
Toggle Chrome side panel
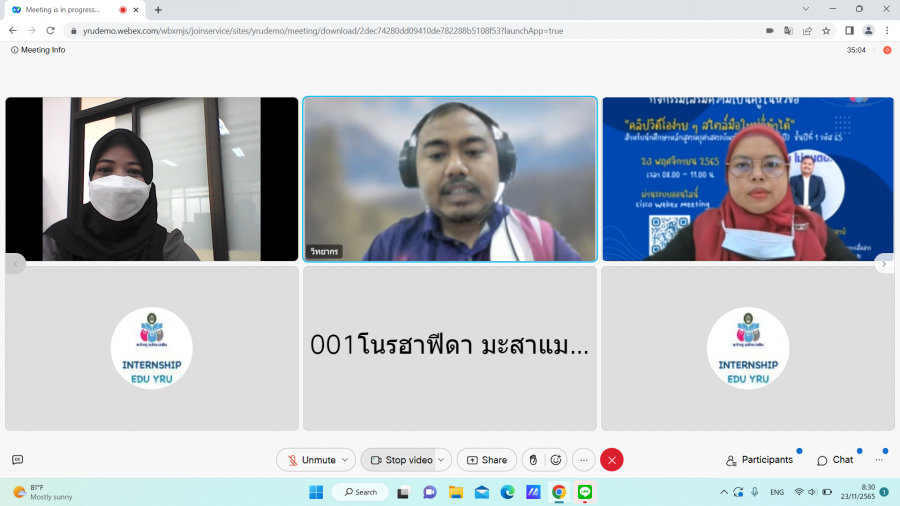click(849, 31)
